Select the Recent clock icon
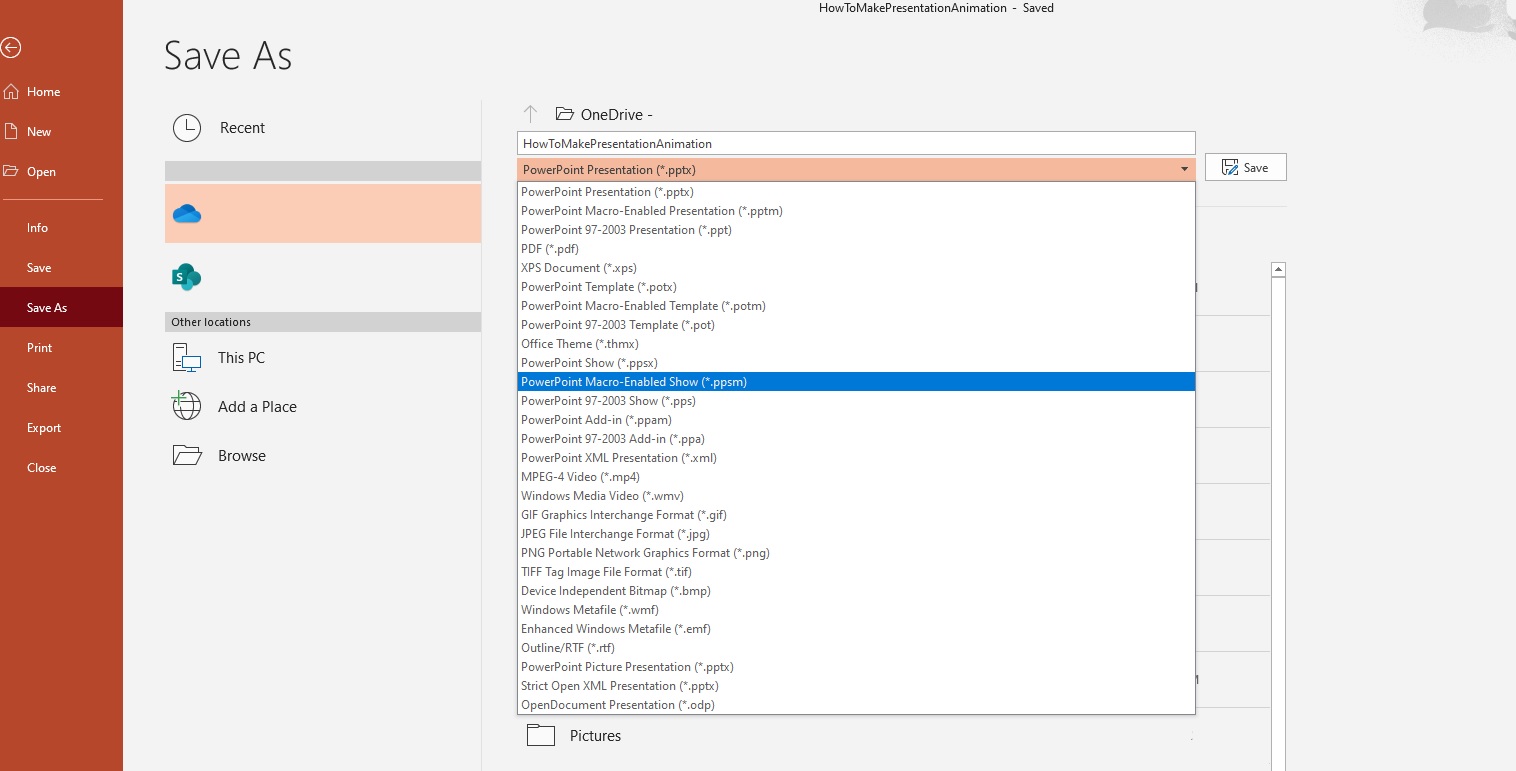This screenshot has width=1516, height=771. tap(187, 128)
